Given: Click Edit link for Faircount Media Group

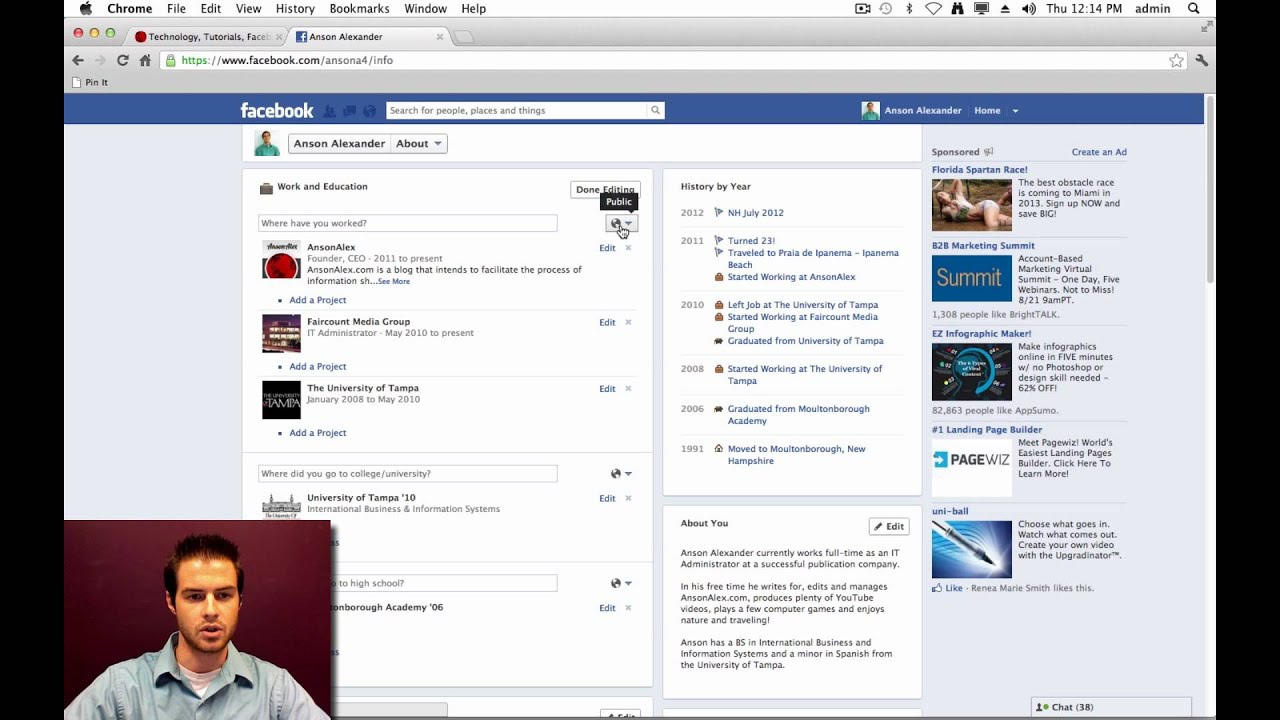Looking at the screenshot, I should pyautogui.click(x=607, y=322).
